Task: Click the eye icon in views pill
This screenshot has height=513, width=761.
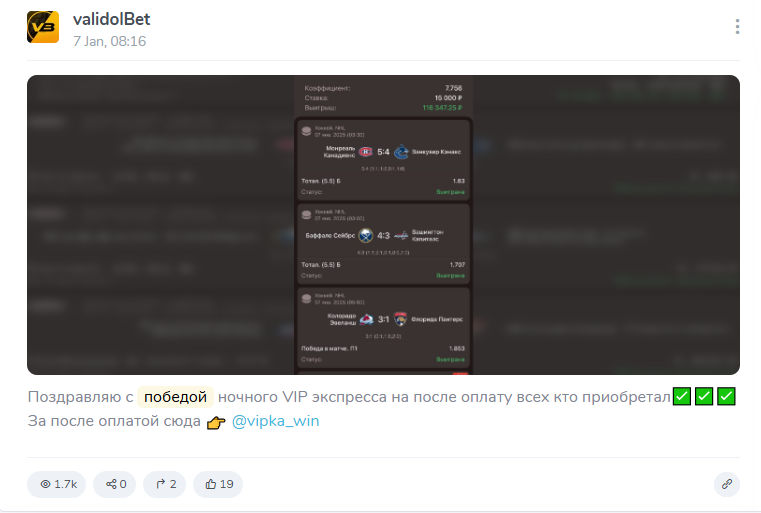Action: click(x=45, y=484)
